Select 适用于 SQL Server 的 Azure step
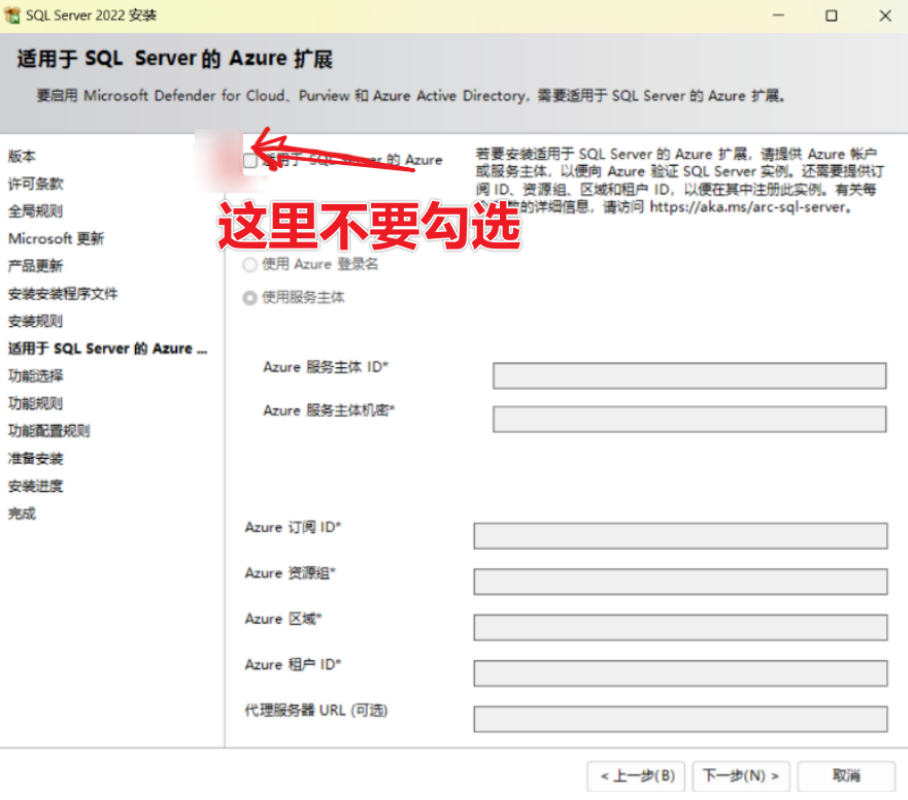This screenshot has width=908, height=800. pyautogui.click(x=107, y=349)
